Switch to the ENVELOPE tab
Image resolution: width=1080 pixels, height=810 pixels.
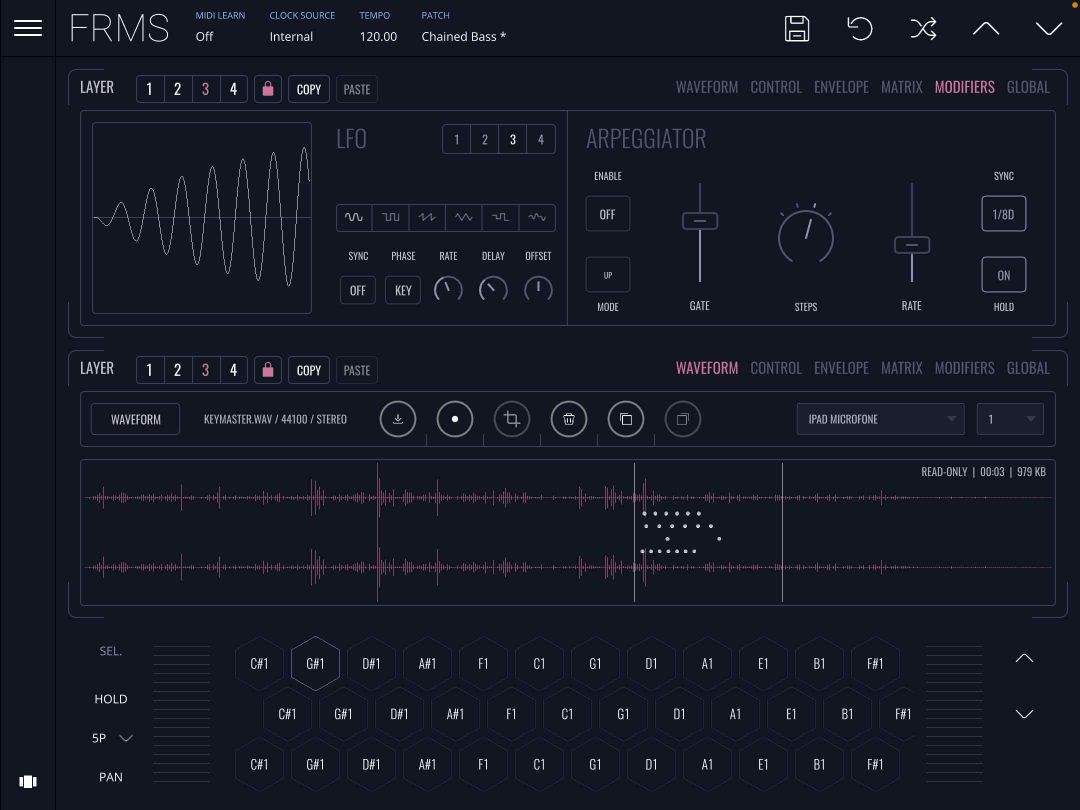click(841, 87)
